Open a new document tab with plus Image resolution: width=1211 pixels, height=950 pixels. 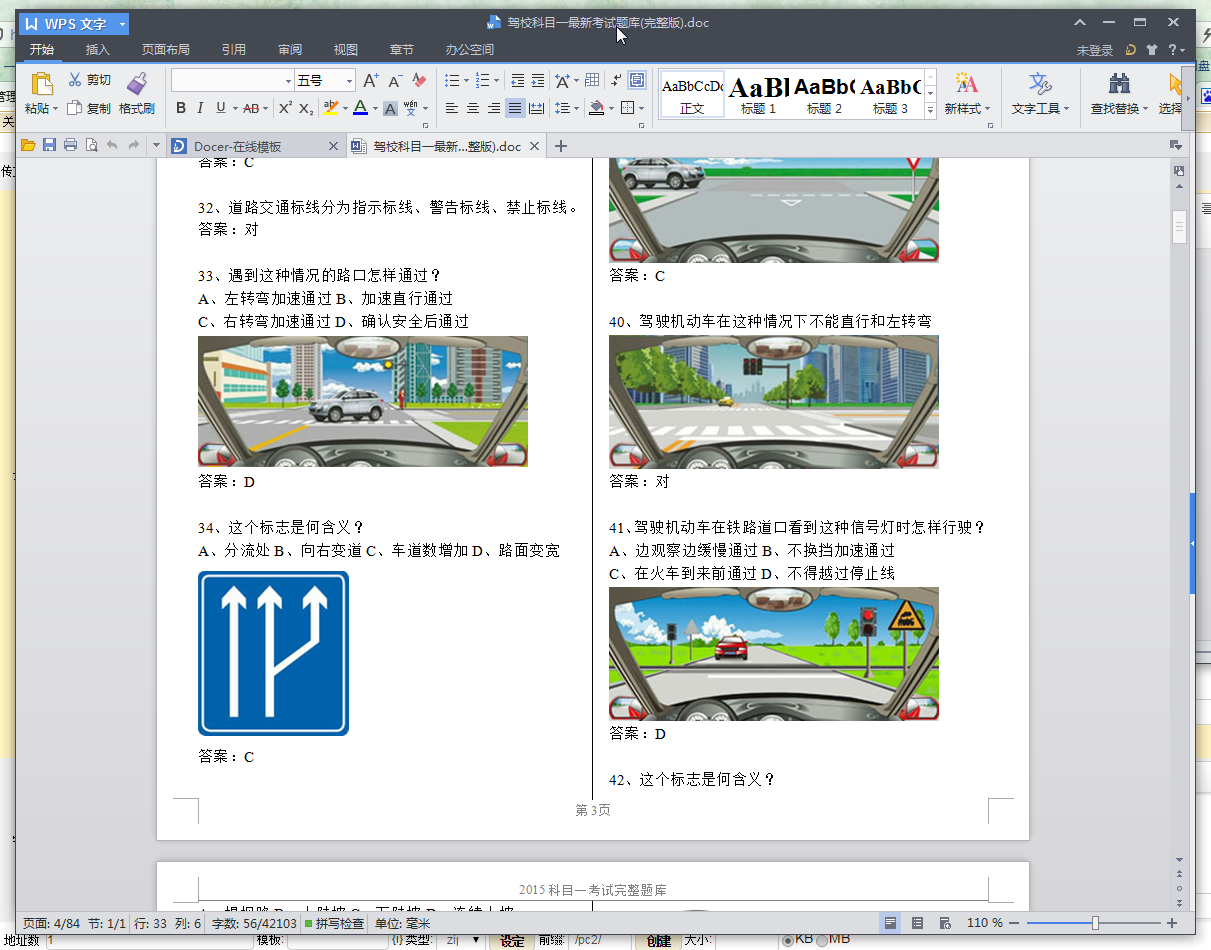pyautogui.click(x=560, y=146)
